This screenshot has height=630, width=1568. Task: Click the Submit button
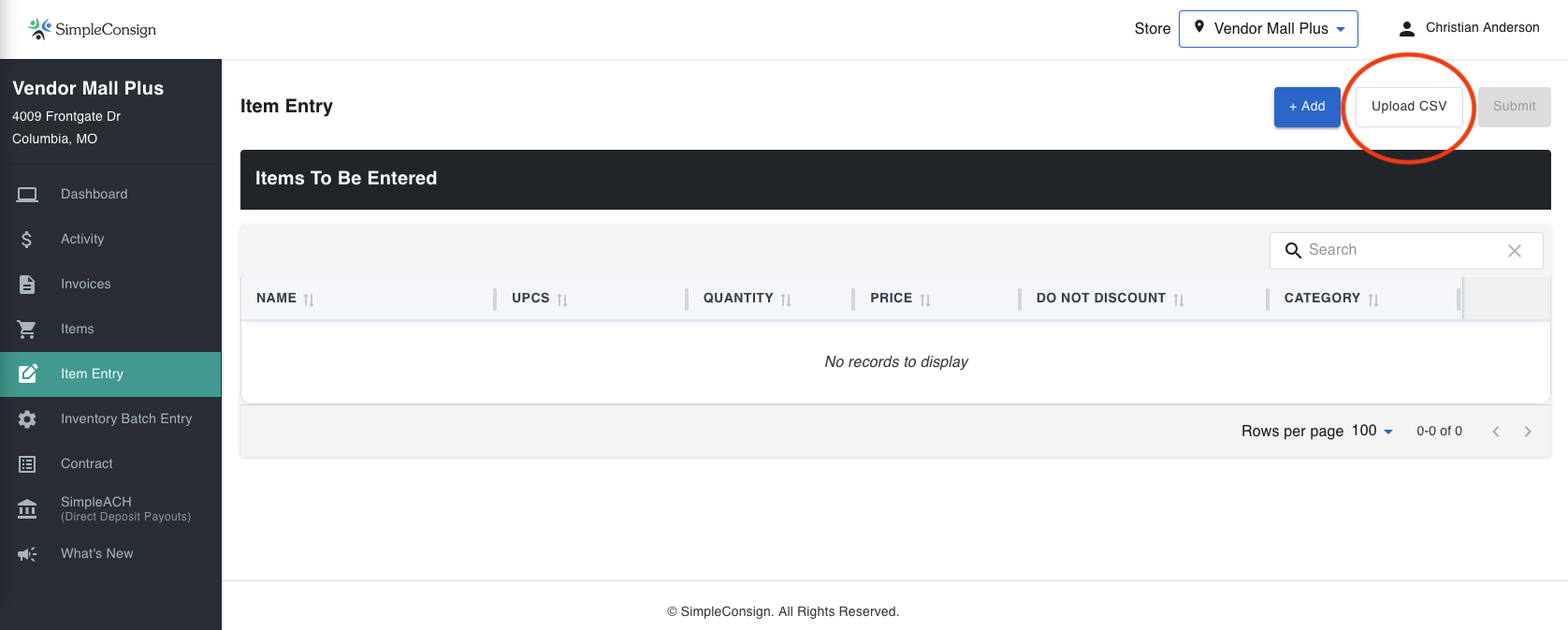(1515, 107)
